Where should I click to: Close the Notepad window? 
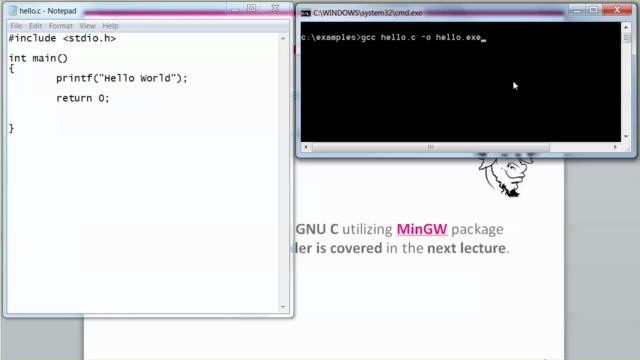point(275,8)
